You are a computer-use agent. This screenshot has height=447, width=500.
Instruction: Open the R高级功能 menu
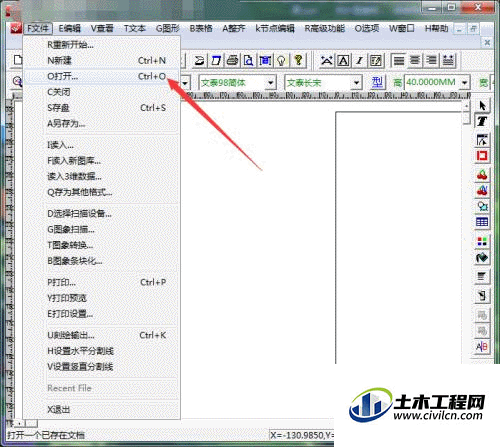[x=324, y=29]
